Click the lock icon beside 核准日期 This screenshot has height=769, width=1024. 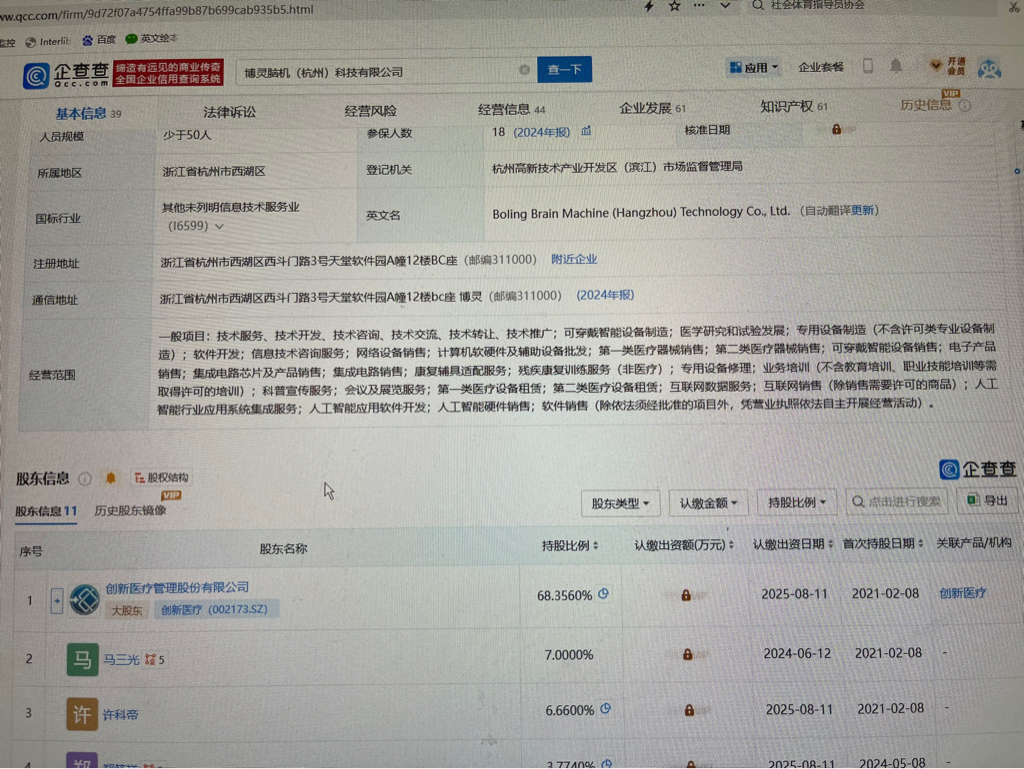836,129
